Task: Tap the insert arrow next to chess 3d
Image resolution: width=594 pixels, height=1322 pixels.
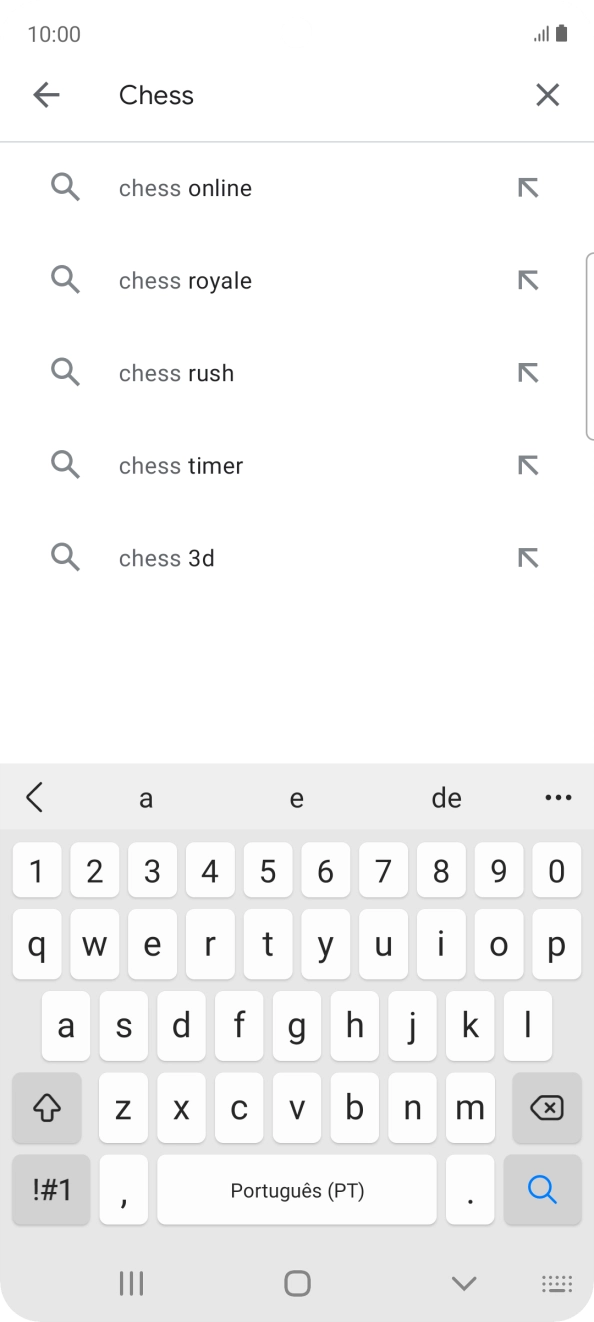Action: click(x=528, y=557)
